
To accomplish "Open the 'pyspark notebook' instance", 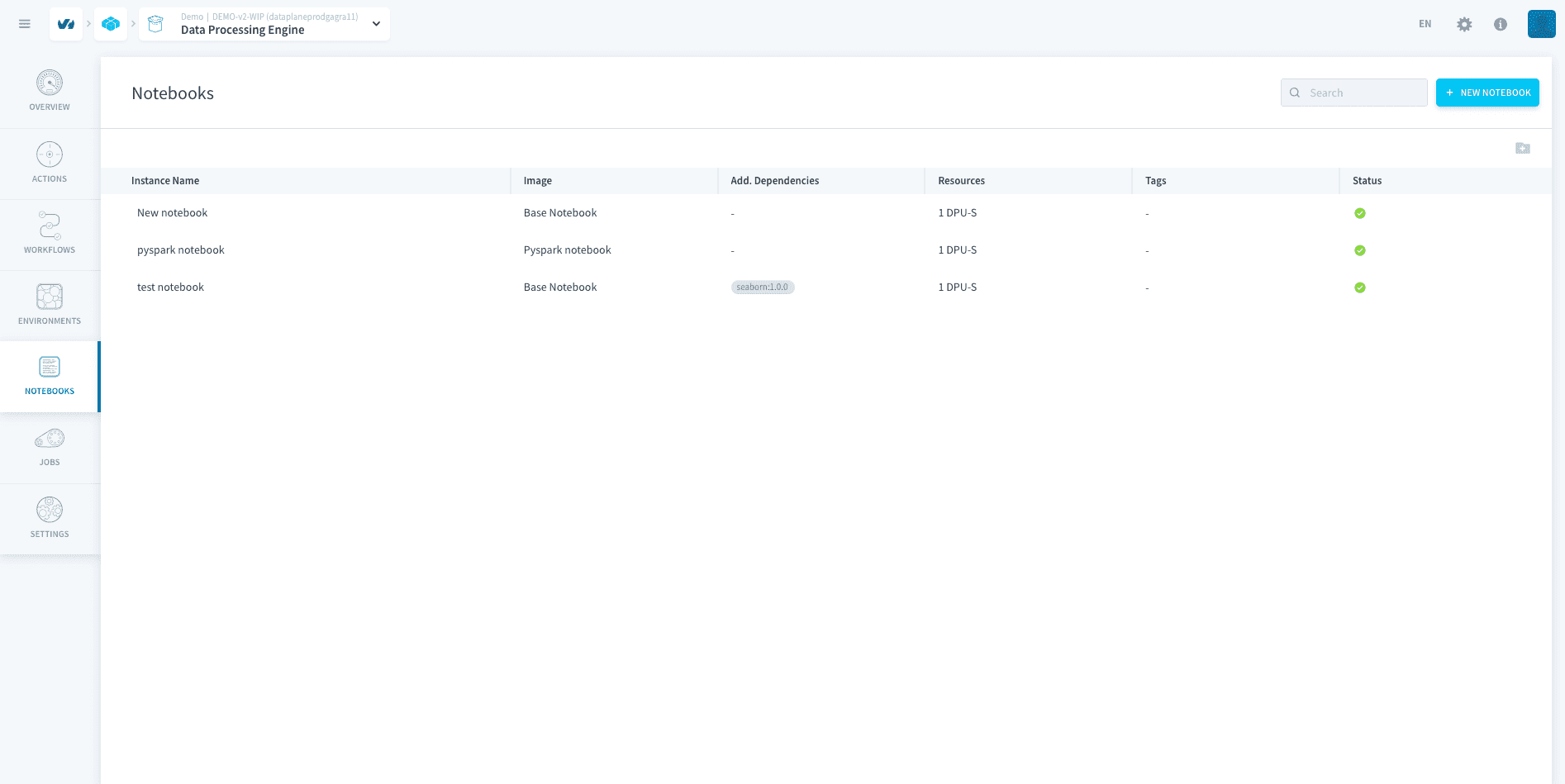I will click(x=181, y=250).
